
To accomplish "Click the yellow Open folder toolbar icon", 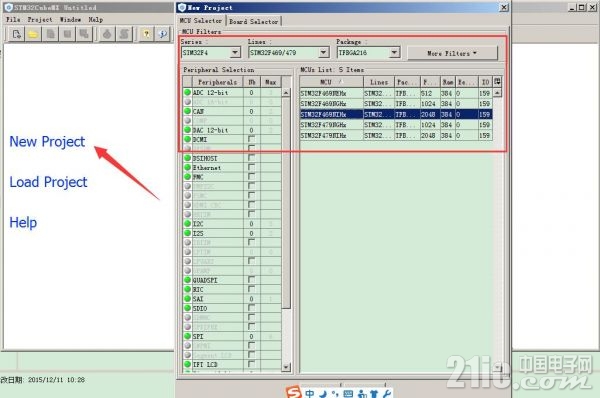I will point(33,34).
